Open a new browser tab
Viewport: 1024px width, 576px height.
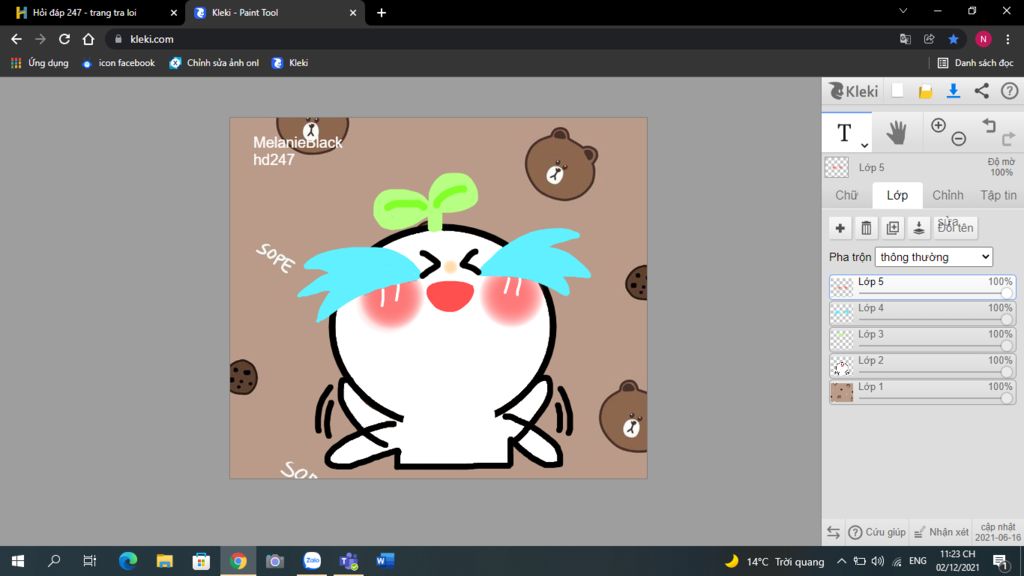click(381, 12)
